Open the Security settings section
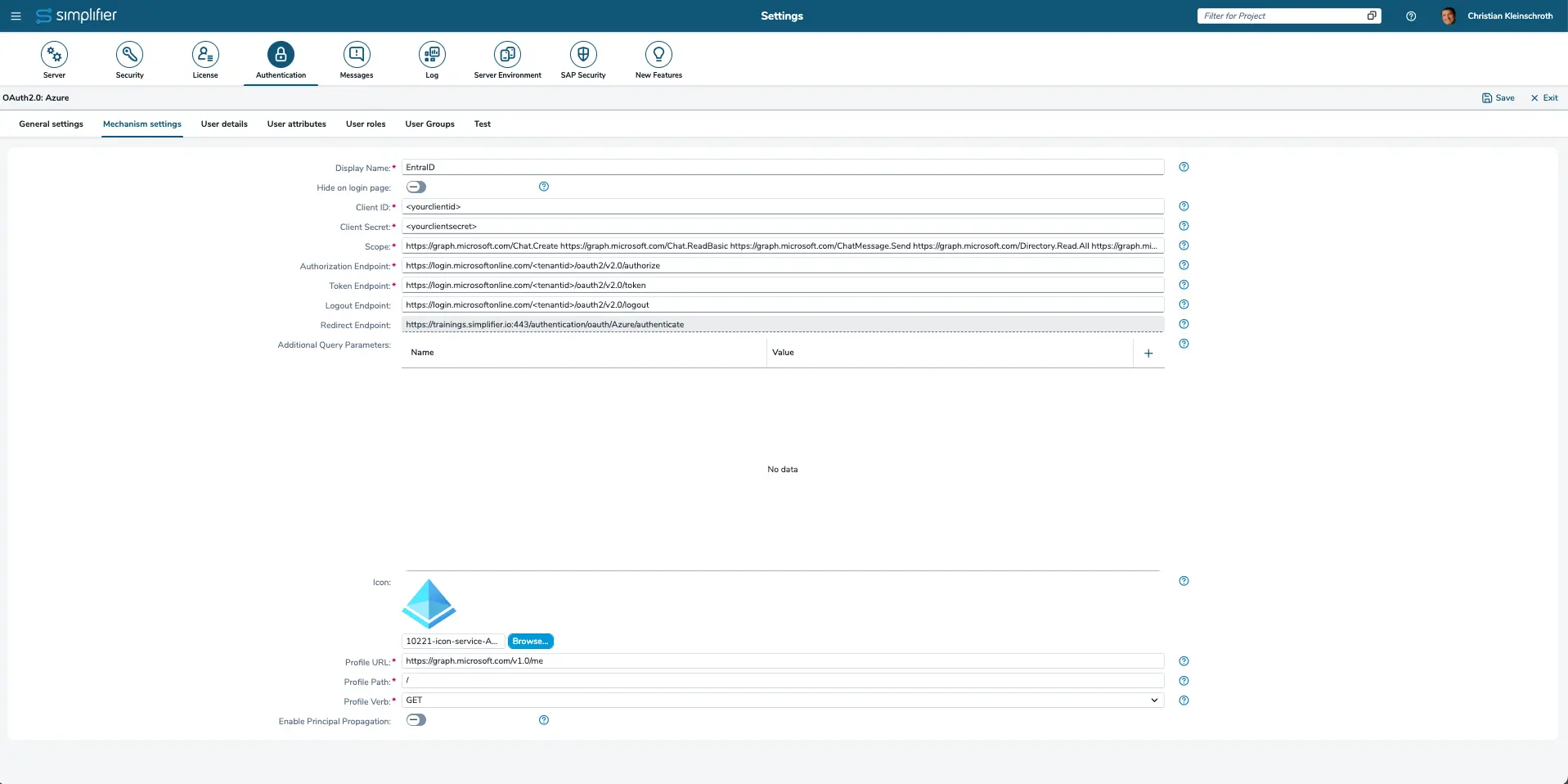The width and height of the screenshot is (1568, 784). click(x=129, y=59)
